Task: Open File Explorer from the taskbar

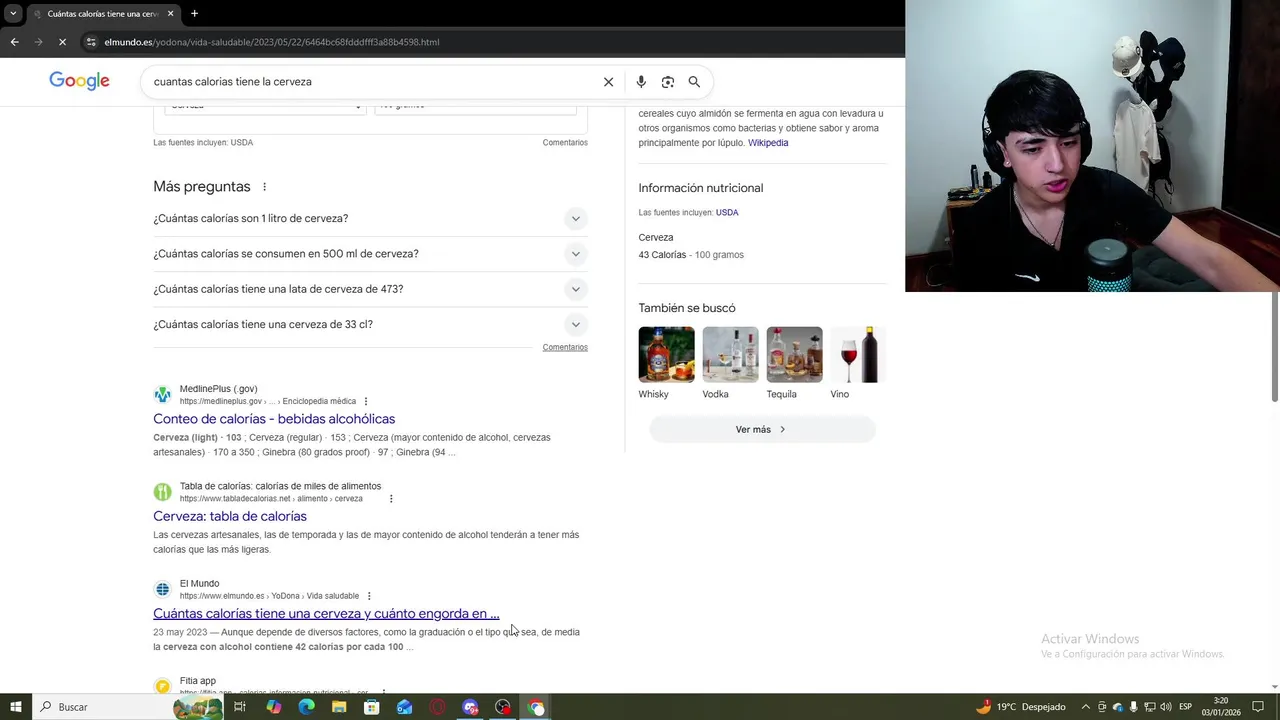Action: point(339,707)
